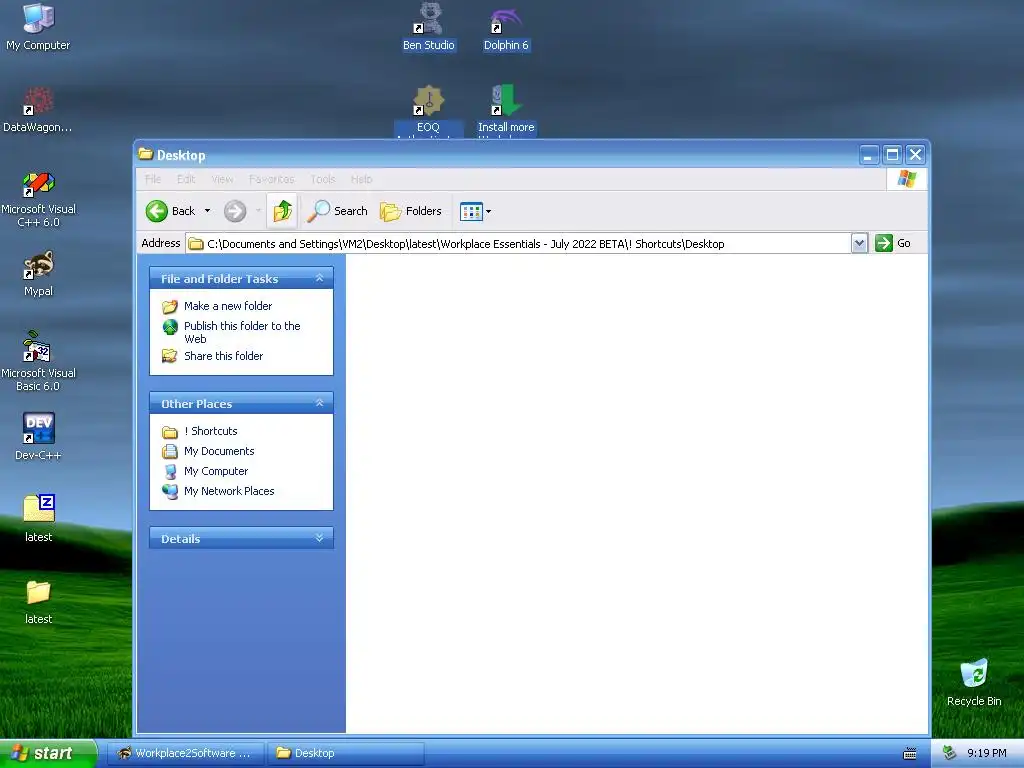Open the Tools menu
Image resolution: width=1024 pixels, height=768 pixels.
(323, 179)
